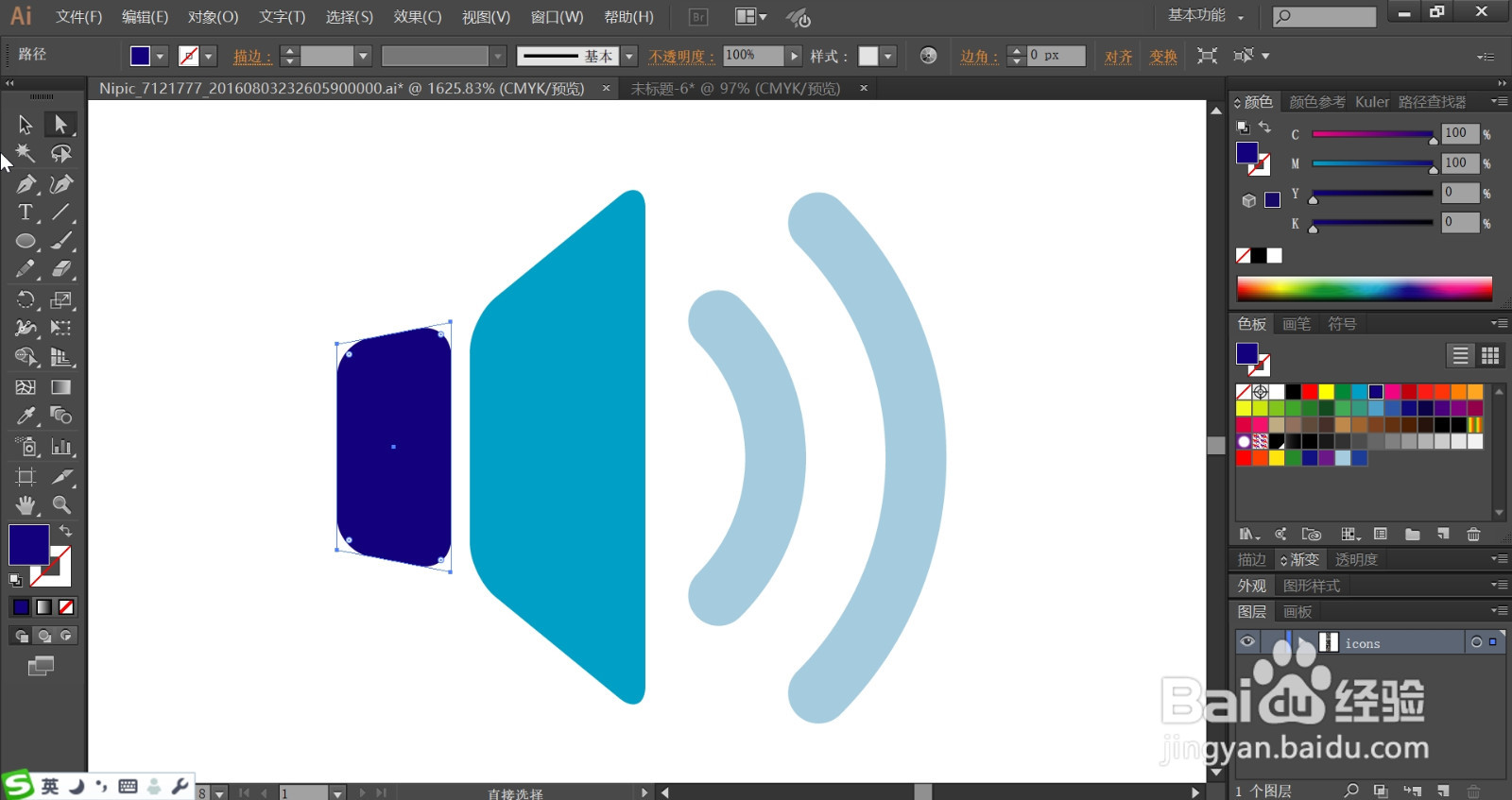Select the Artboard tool

26,476
